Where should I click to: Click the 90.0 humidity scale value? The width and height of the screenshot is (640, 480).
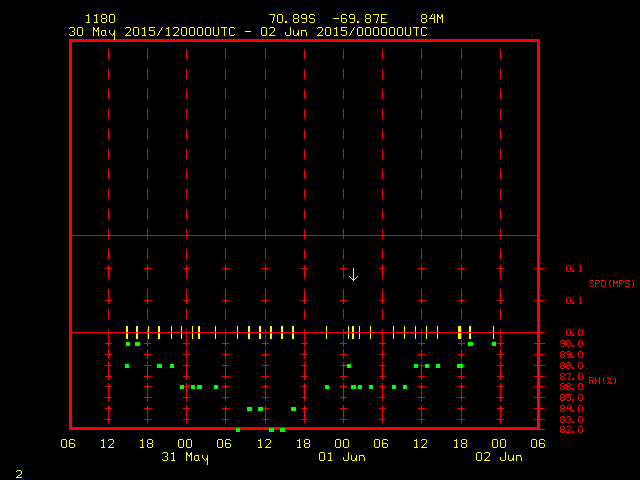tap(574, 344)
